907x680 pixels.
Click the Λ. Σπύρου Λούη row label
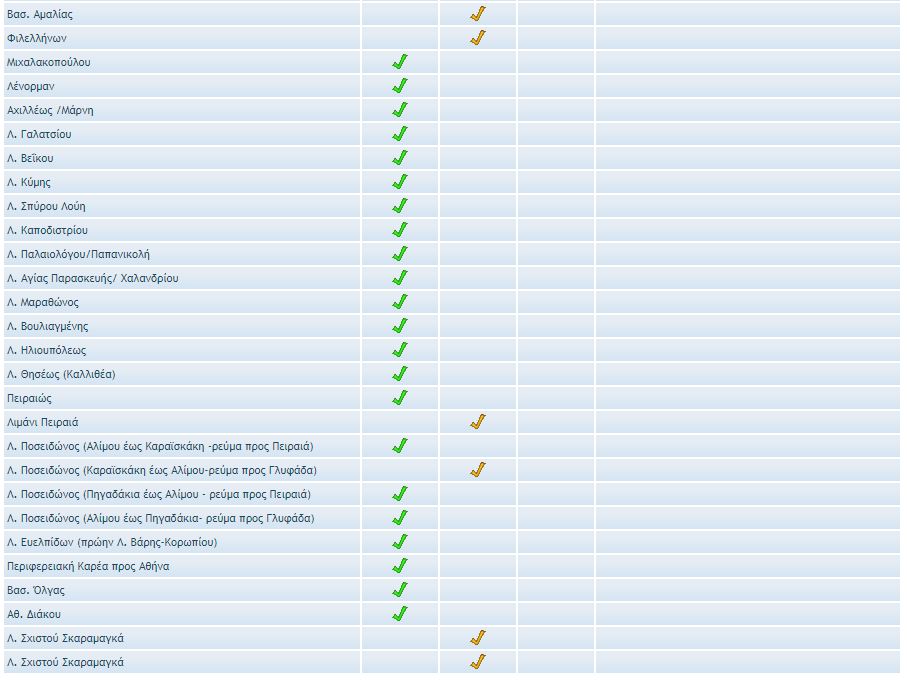point(46,206)
